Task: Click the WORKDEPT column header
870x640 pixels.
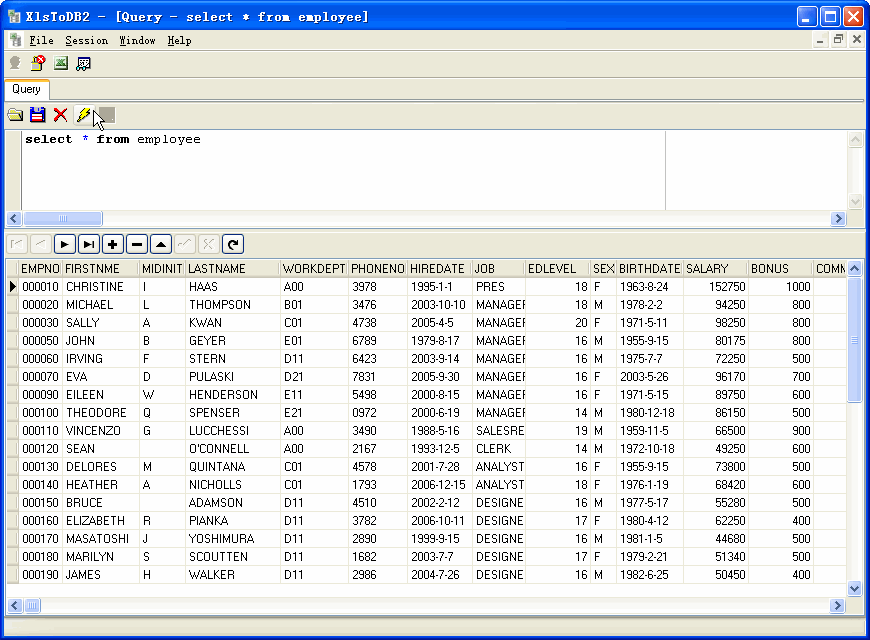Action: (x=314, y=269)
